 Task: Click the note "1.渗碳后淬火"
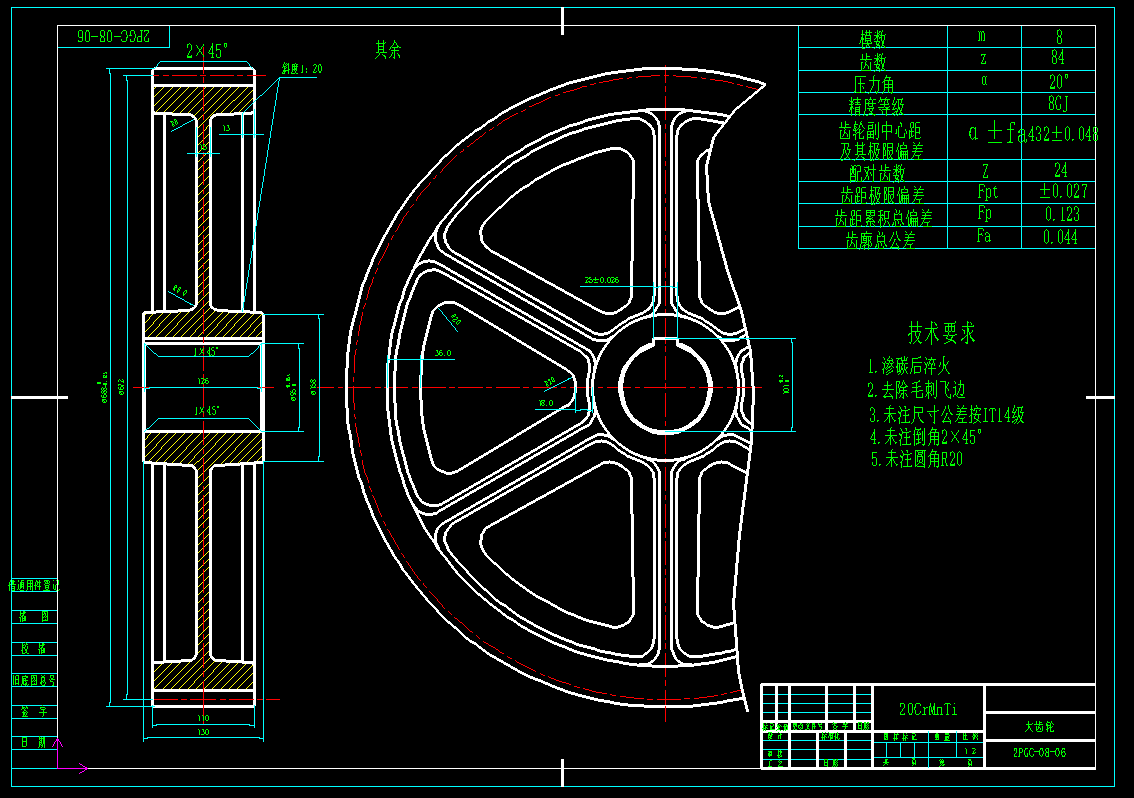(x=908, y=366)
